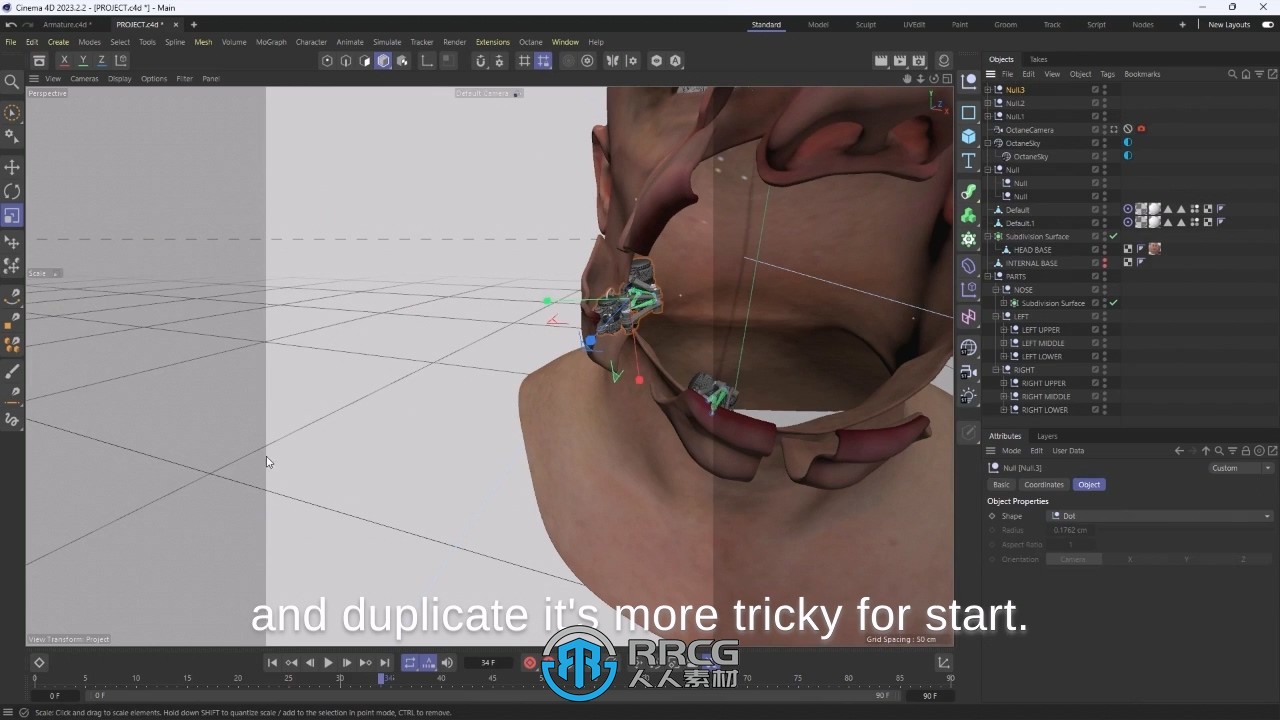Open the Simulate menu
This screenshot has width=1280, height=720.
pyautogui.click(x=387, y=42)
